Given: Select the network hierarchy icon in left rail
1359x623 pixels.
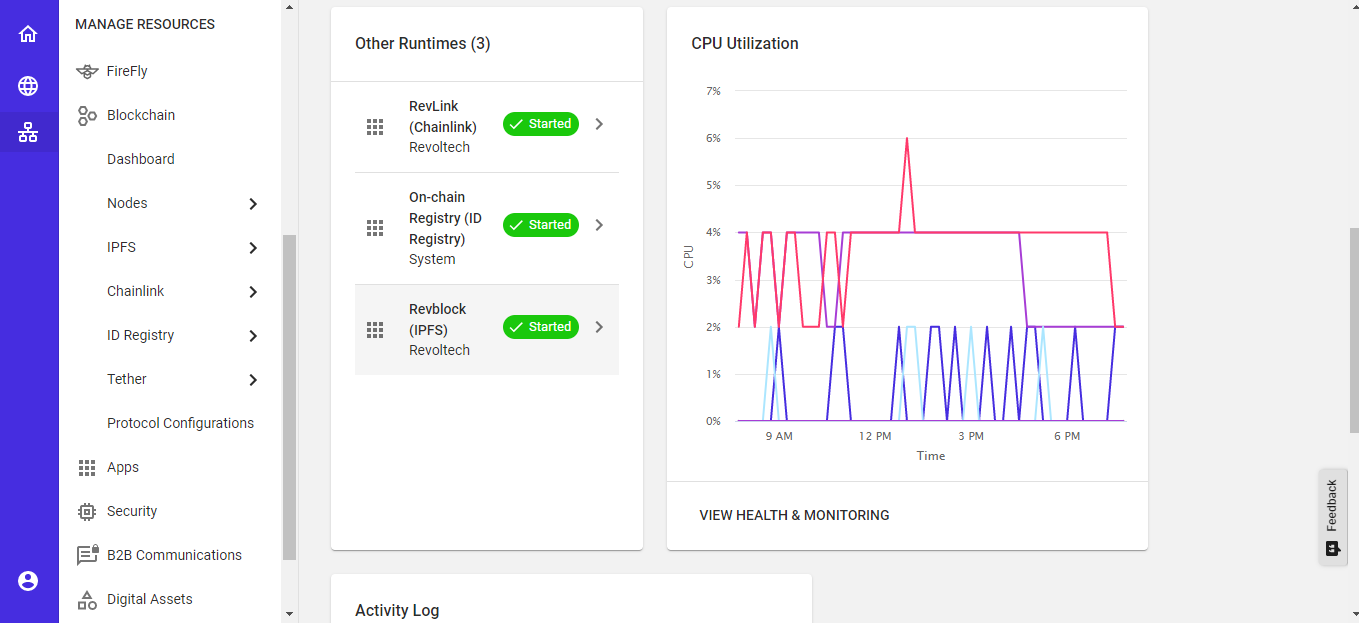Looking at the screenshot, I should (28, 132).
